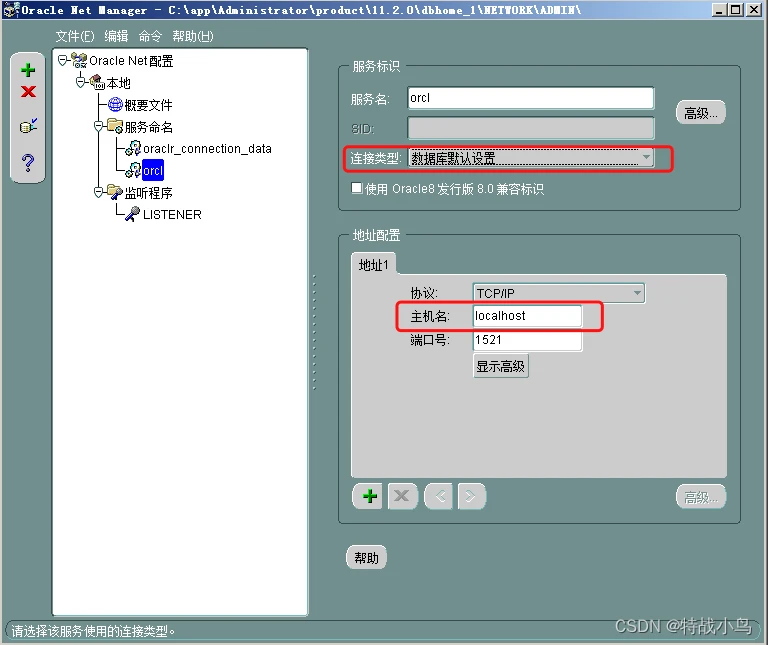
Task: Click the previous address left arrow button
Action: click(438, 496)
